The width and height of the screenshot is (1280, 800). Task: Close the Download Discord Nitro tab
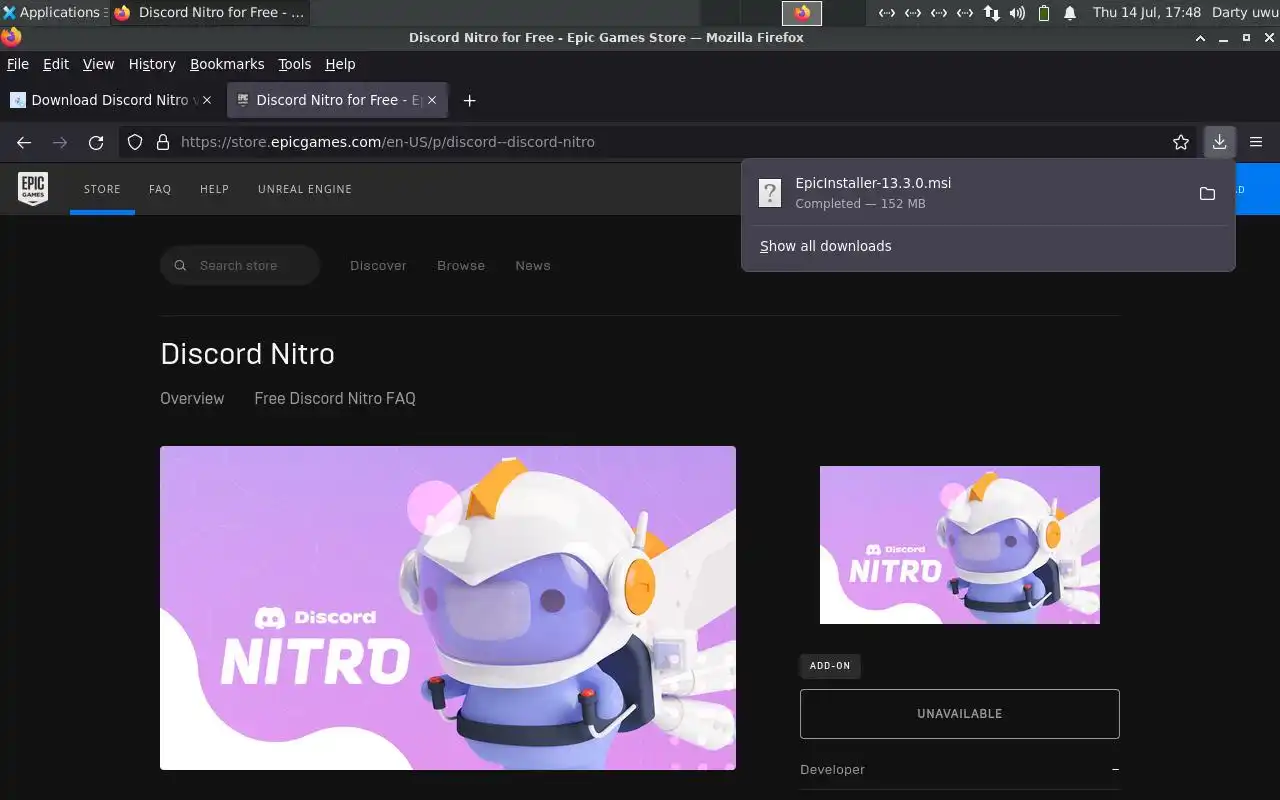click(207, 100)
